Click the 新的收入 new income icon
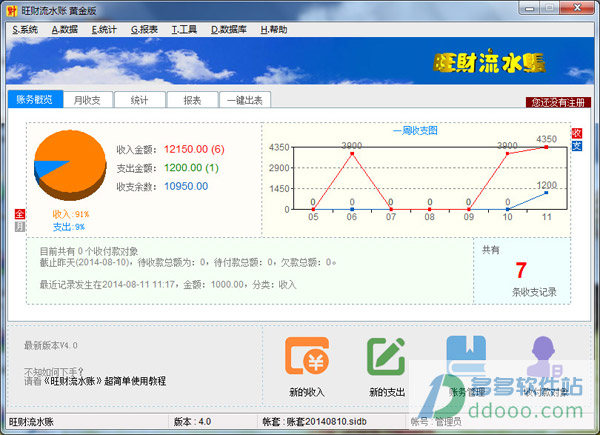Image resolution: width=600 pixels, height=435 pixels. (x=307, y=356)
